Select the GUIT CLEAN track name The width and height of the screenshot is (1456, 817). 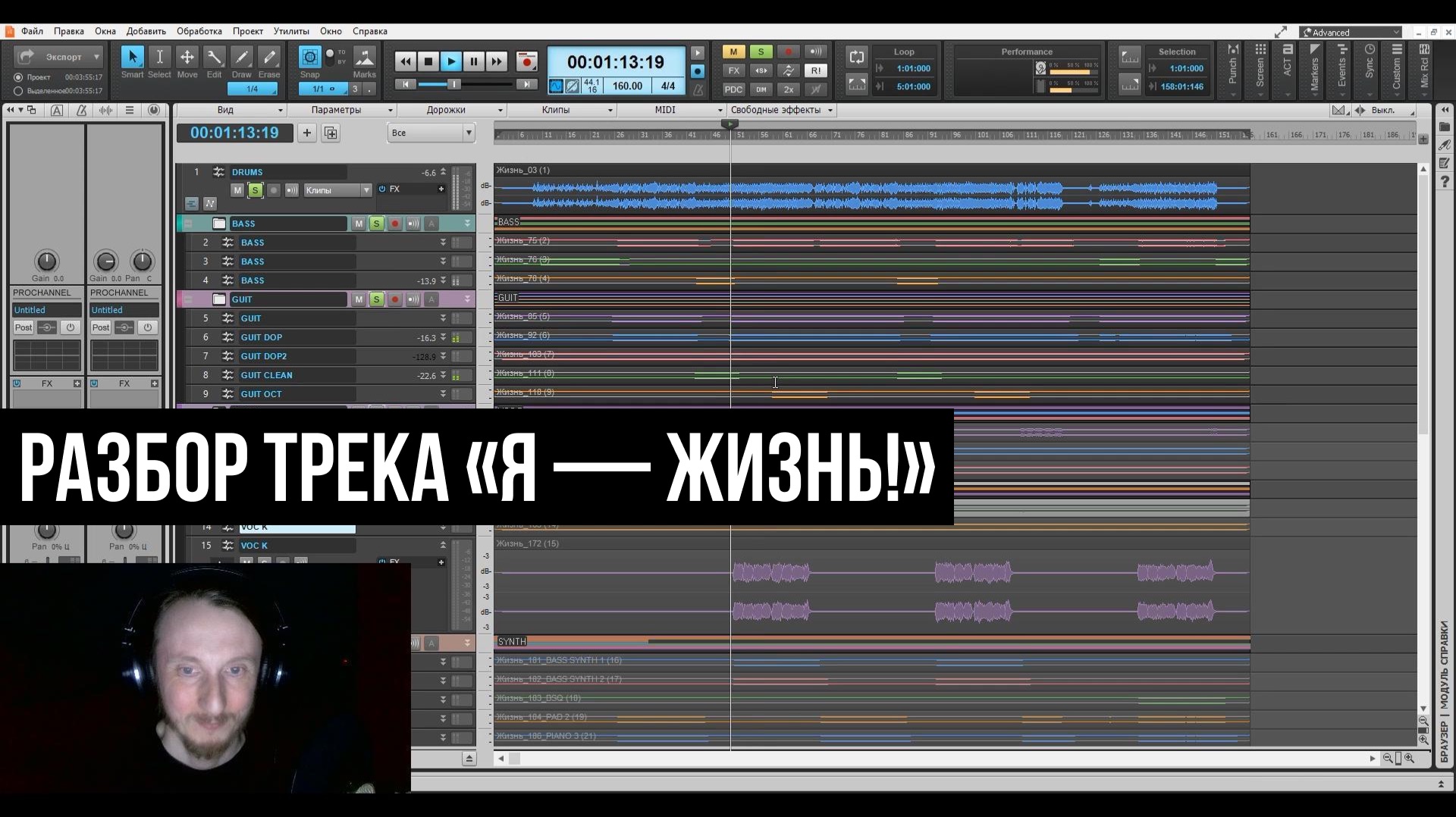pos(266,375)
